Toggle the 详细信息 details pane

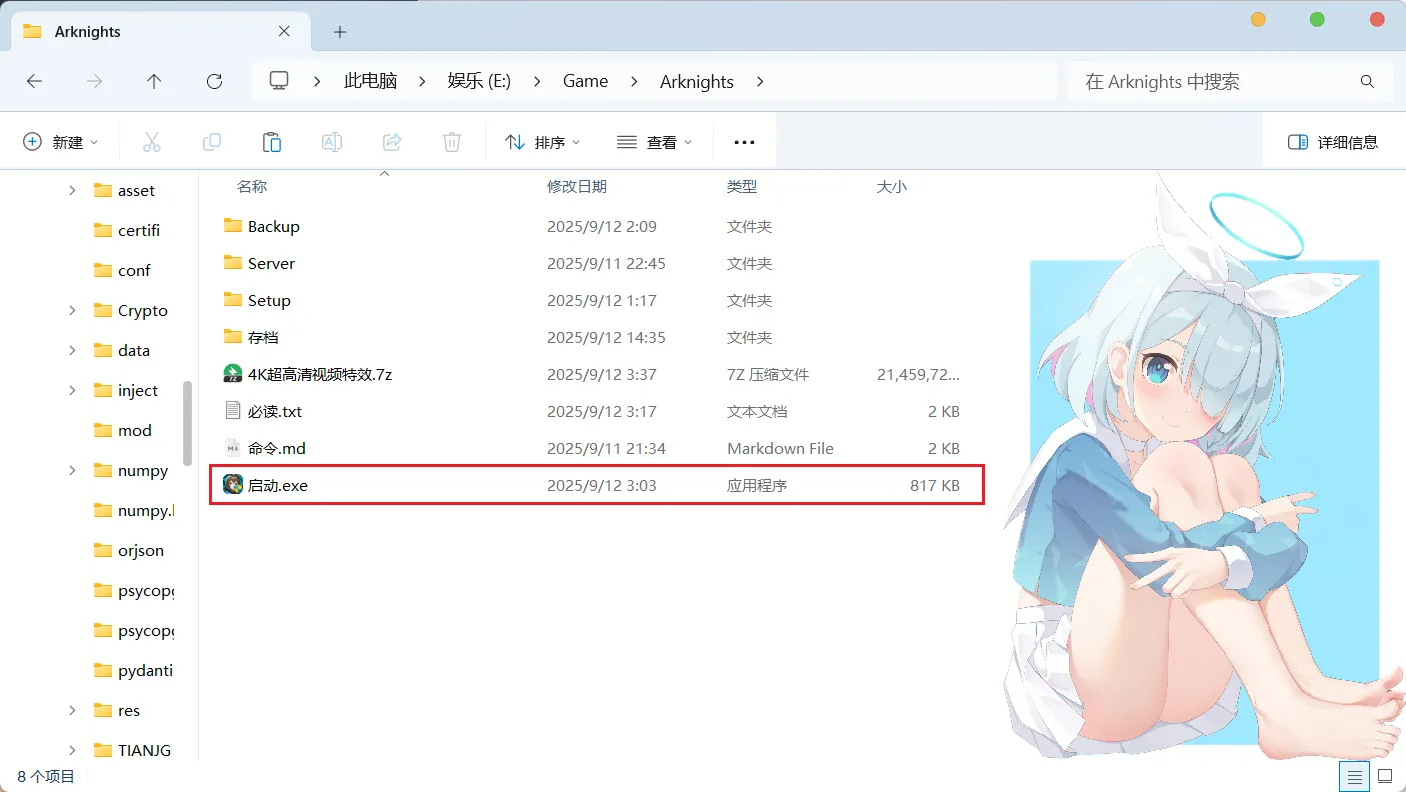[1334, 141]
